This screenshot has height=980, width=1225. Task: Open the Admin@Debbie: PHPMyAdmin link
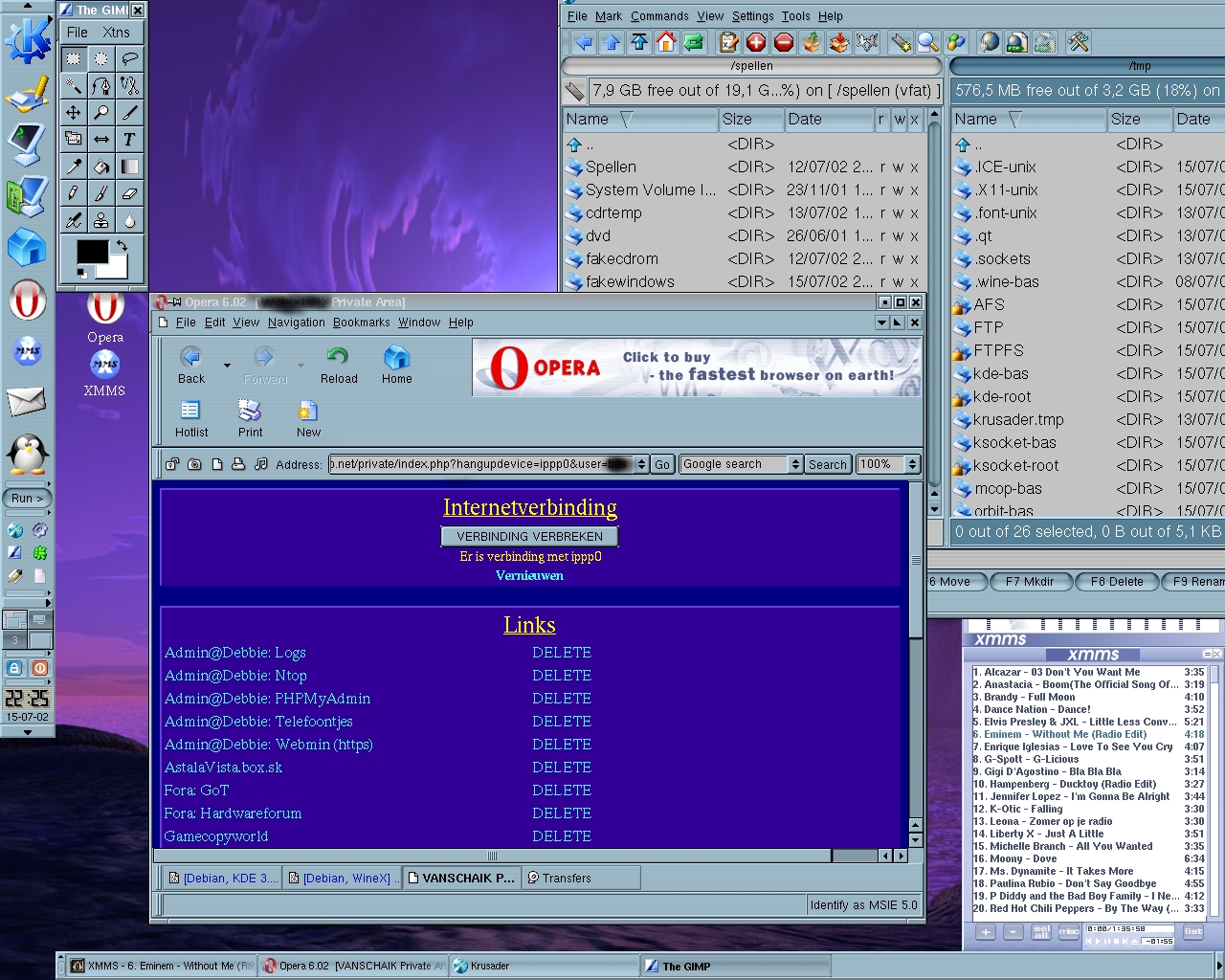(x=267, y=699)
